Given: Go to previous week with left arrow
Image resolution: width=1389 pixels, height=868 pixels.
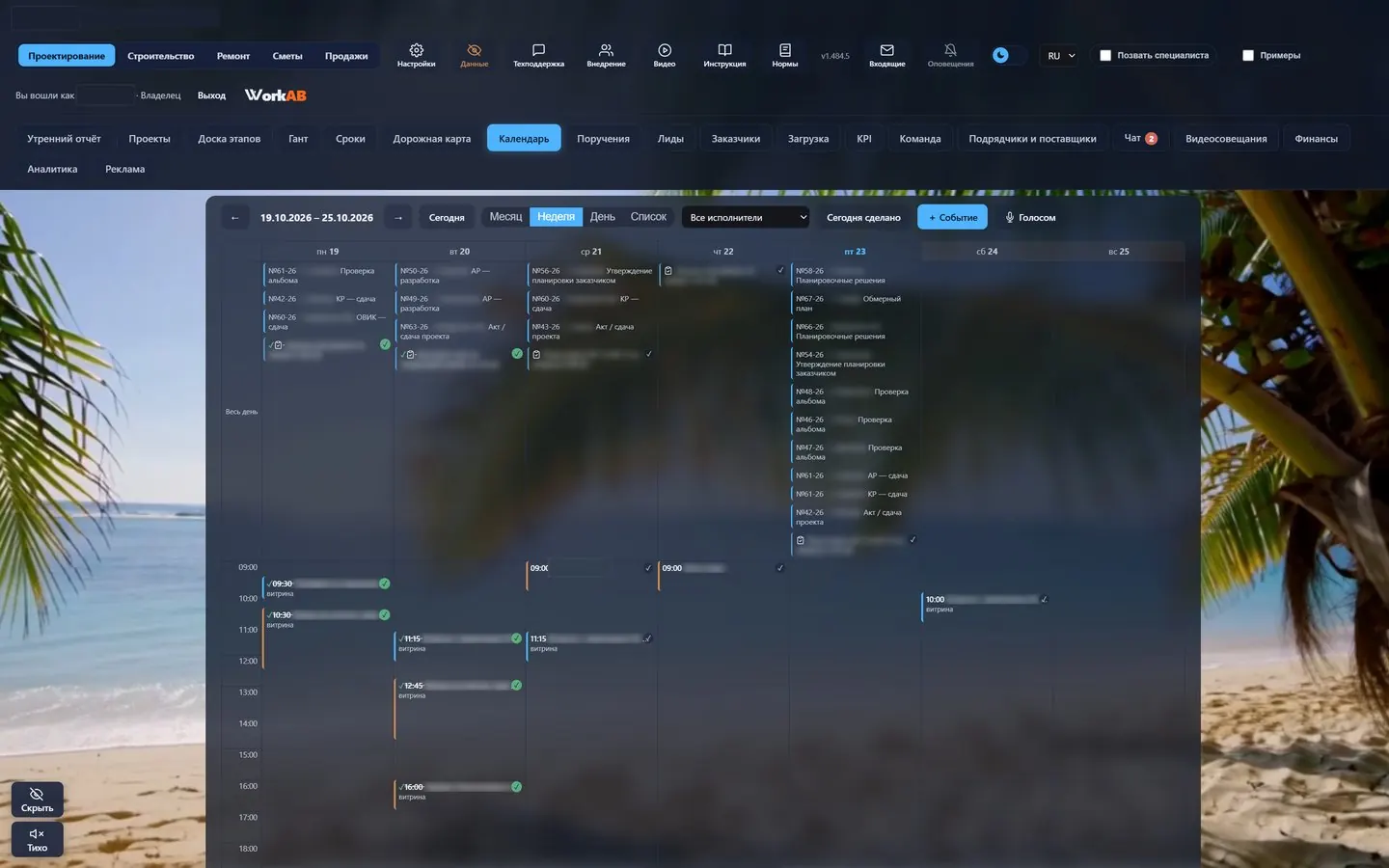Looking at the screenshot, I should (234, 218).
